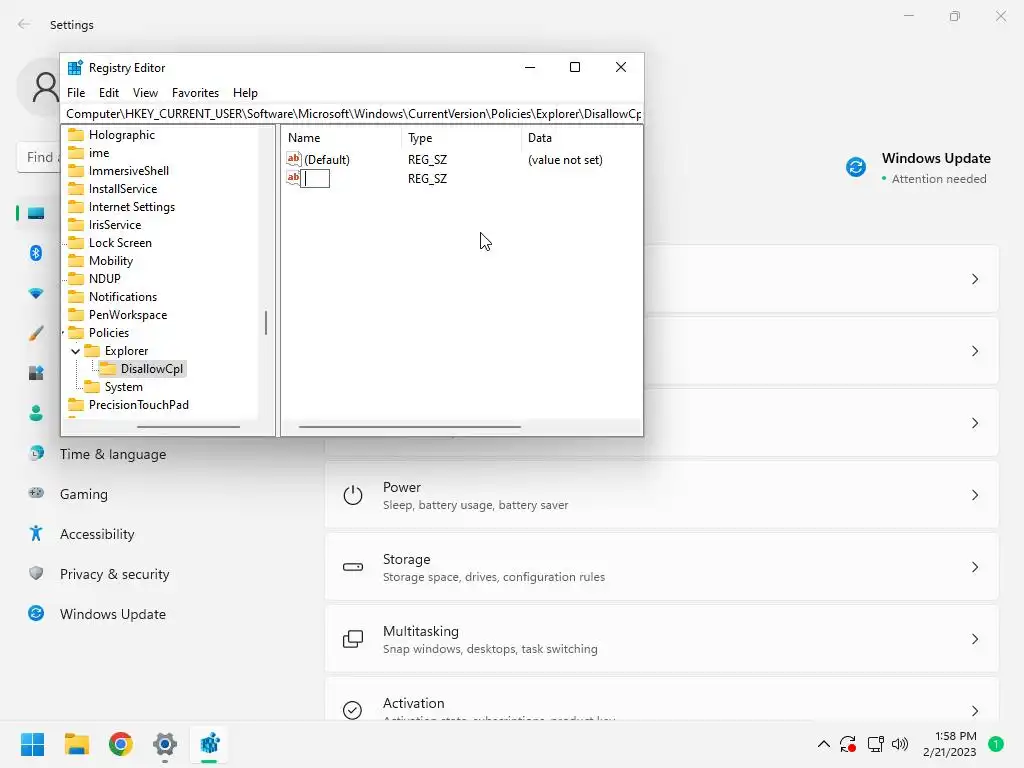Image resolution: width=1024 pixels, height=768 pixels.
Task: Click the Windows Update sync icon in header
Action: click(856, 167)
